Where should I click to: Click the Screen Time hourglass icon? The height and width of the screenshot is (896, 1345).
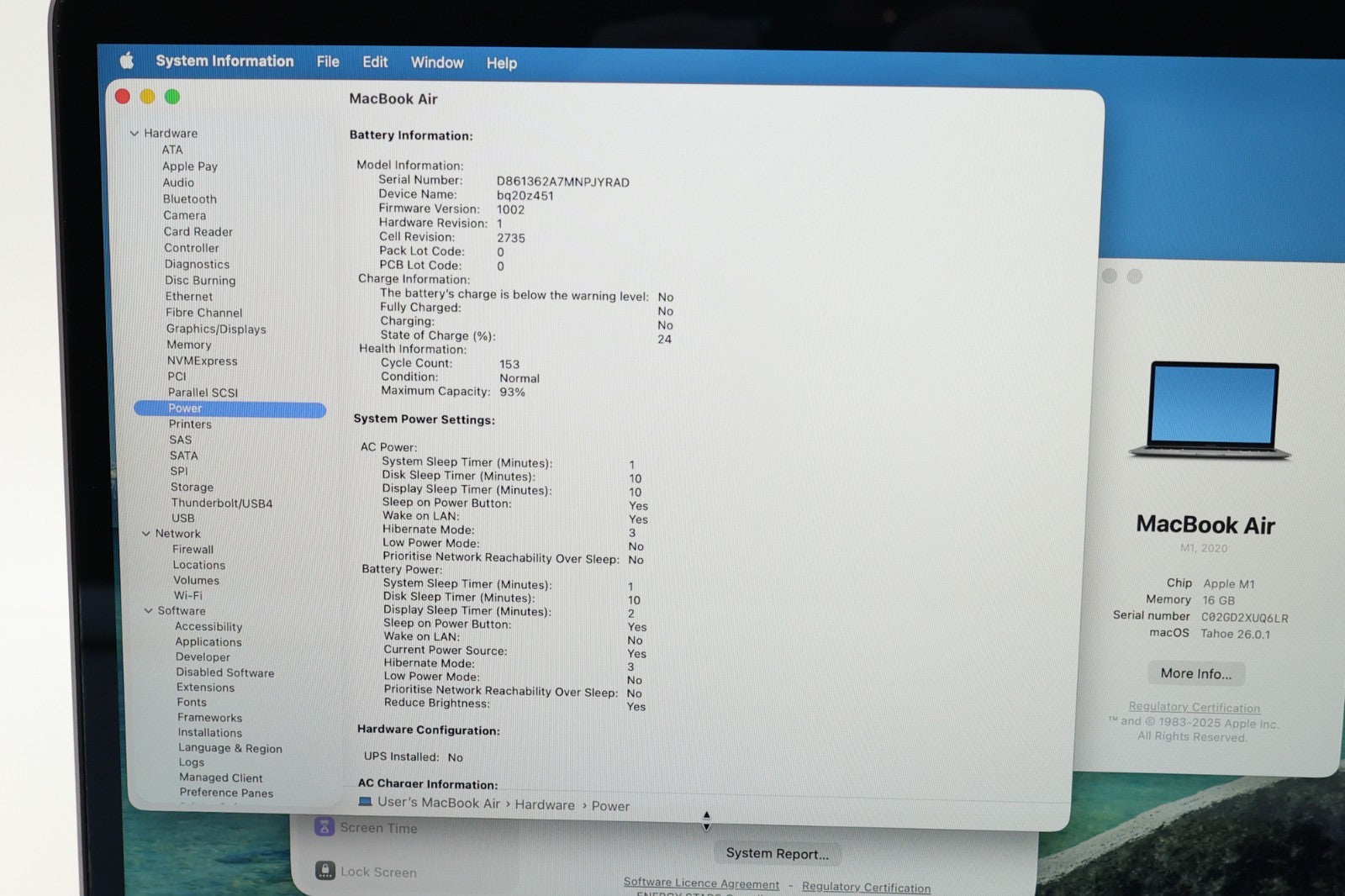coord(324,827)
